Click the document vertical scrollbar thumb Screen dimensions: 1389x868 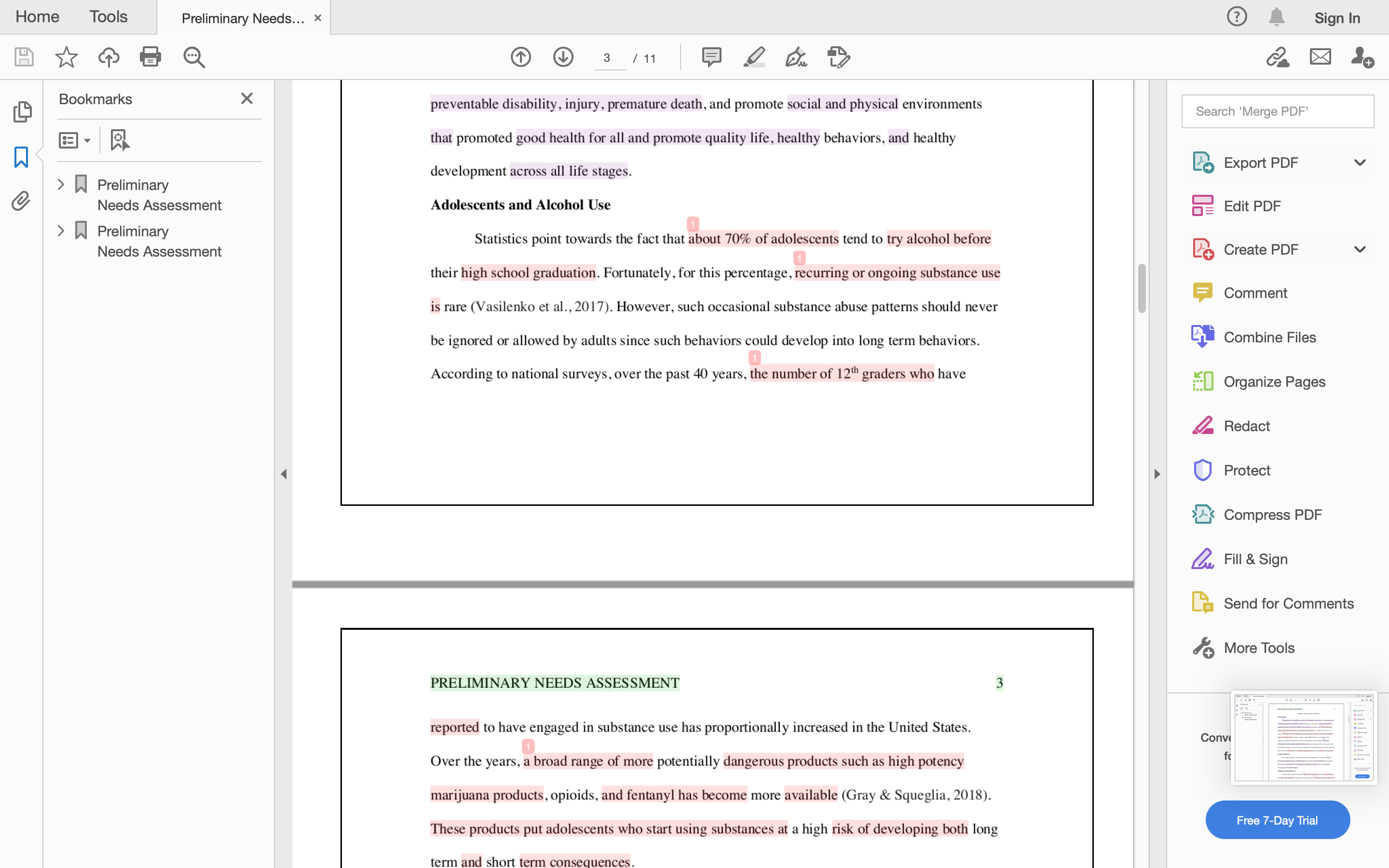(1142, 288)
